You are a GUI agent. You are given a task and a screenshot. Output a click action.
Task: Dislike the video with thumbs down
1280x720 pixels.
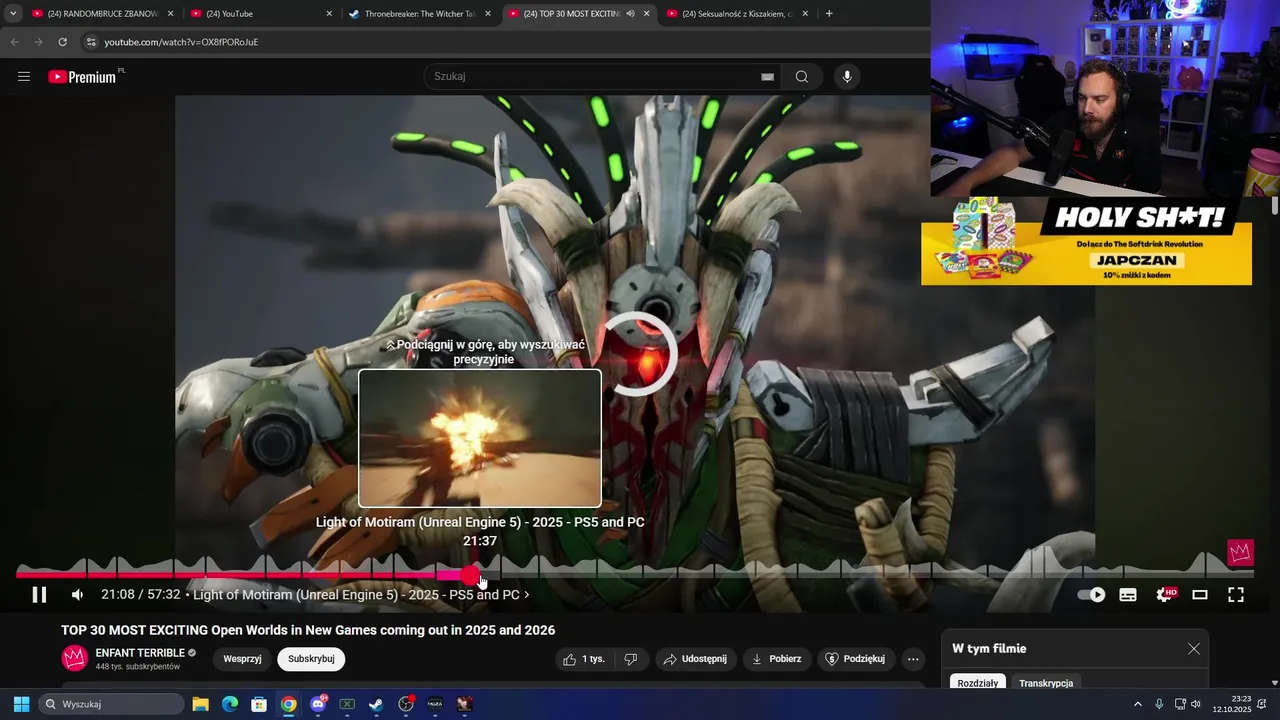pyautogui.click(x=631, y=659)
